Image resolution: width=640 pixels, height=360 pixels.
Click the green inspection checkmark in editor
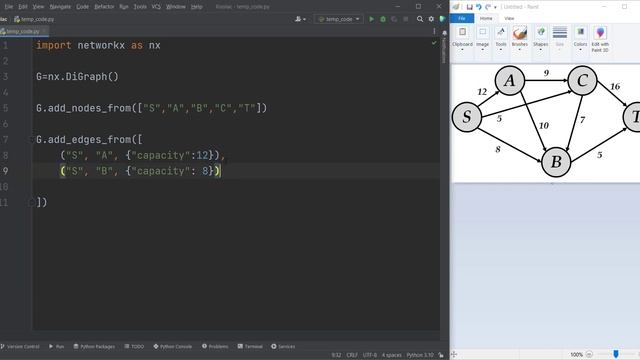(434, 43)
